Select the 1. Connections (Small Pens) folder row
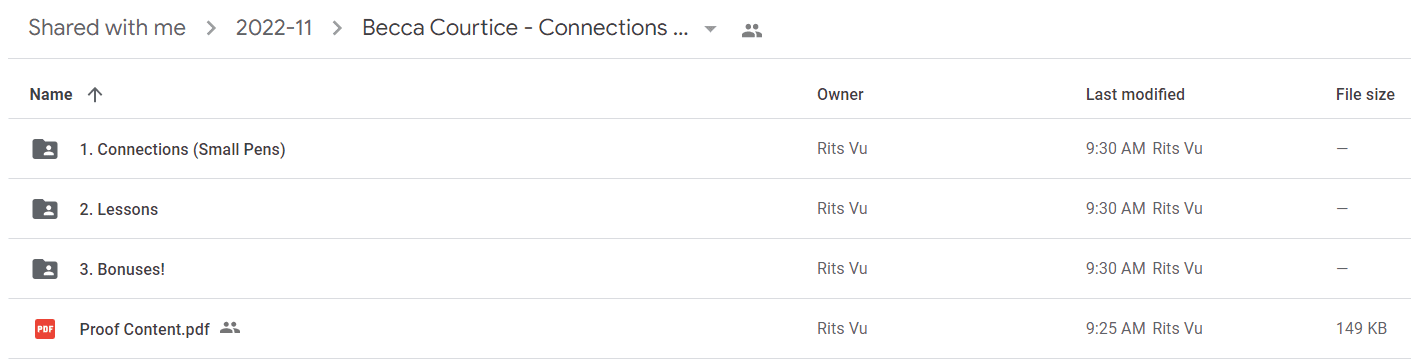The image size is (1411, 363). point(705,149)
